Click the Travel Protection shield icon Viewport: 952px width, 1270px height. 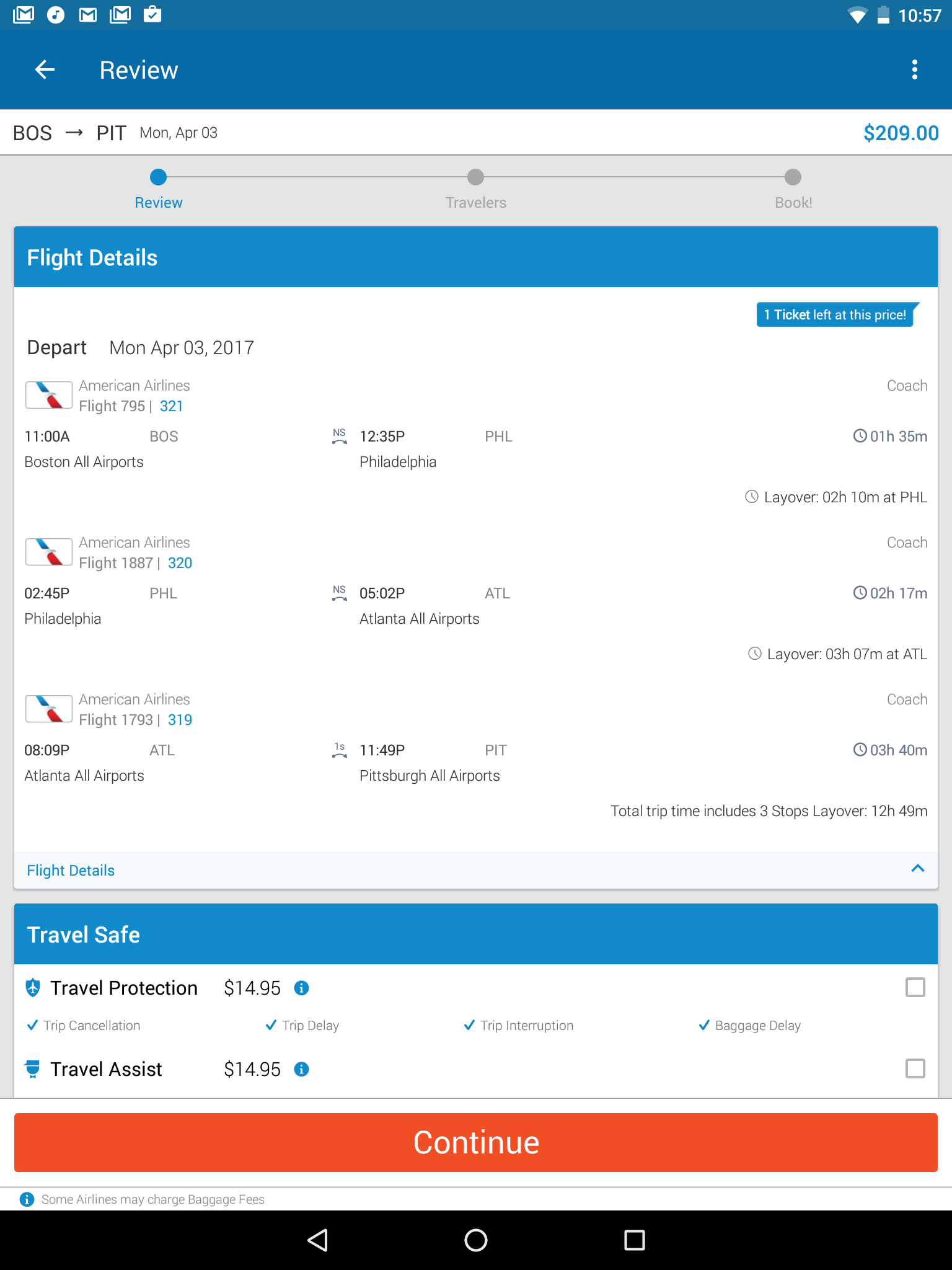[32, 987]
